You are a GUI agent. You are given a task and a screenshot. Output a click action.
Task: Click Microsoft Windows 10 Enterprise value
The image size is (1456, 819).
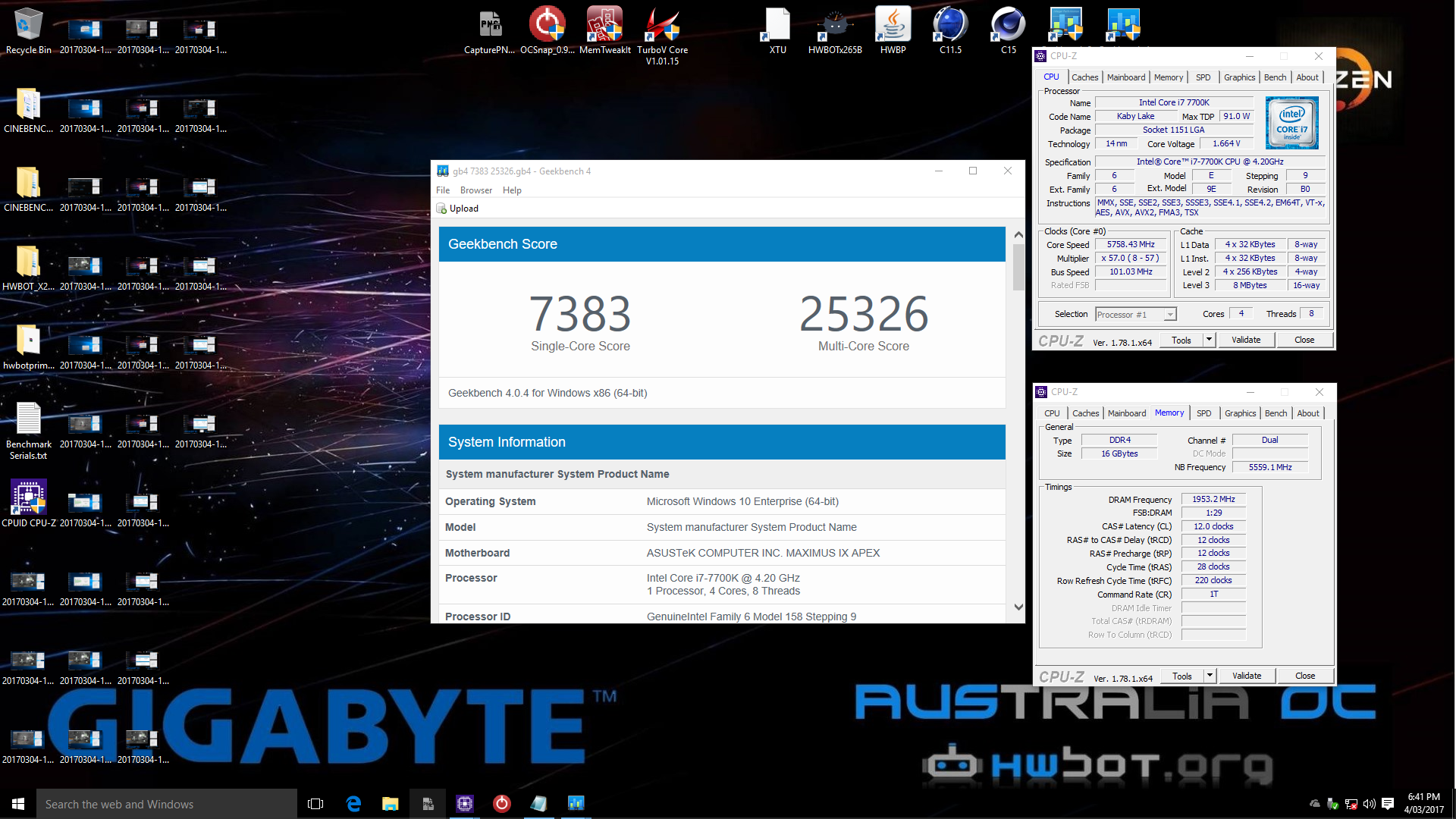click(742, 501)
